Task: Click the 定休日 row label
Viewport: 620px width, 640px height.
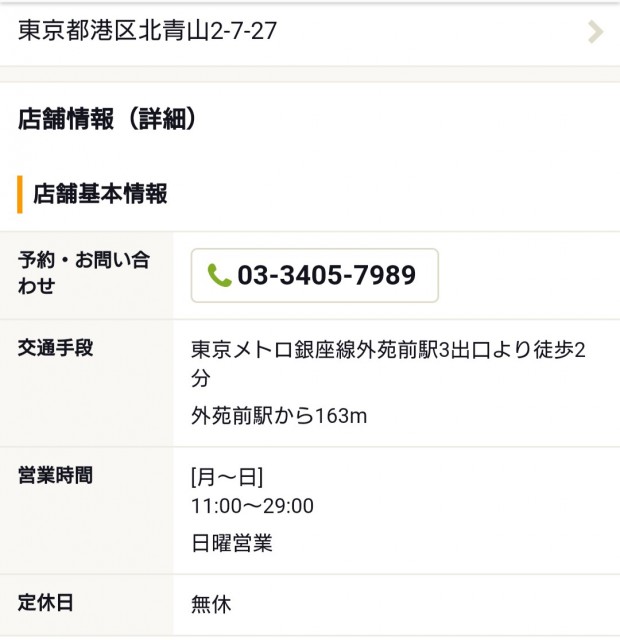Action: pyautogui.click(x=46, y=603)
